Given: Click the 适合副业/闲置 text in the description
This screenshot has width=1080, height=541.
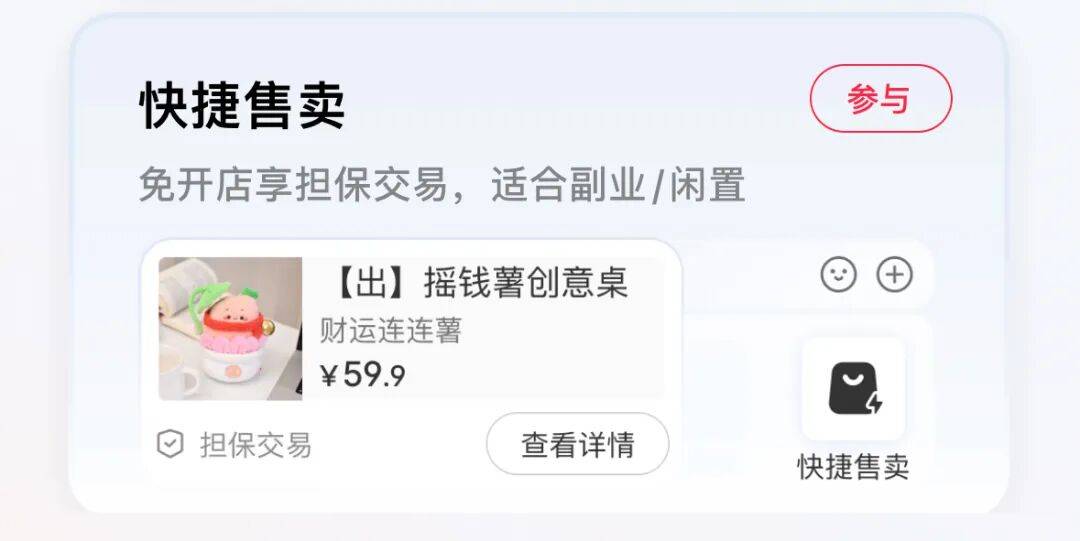Looking at the screenshot, I should 618,185.
